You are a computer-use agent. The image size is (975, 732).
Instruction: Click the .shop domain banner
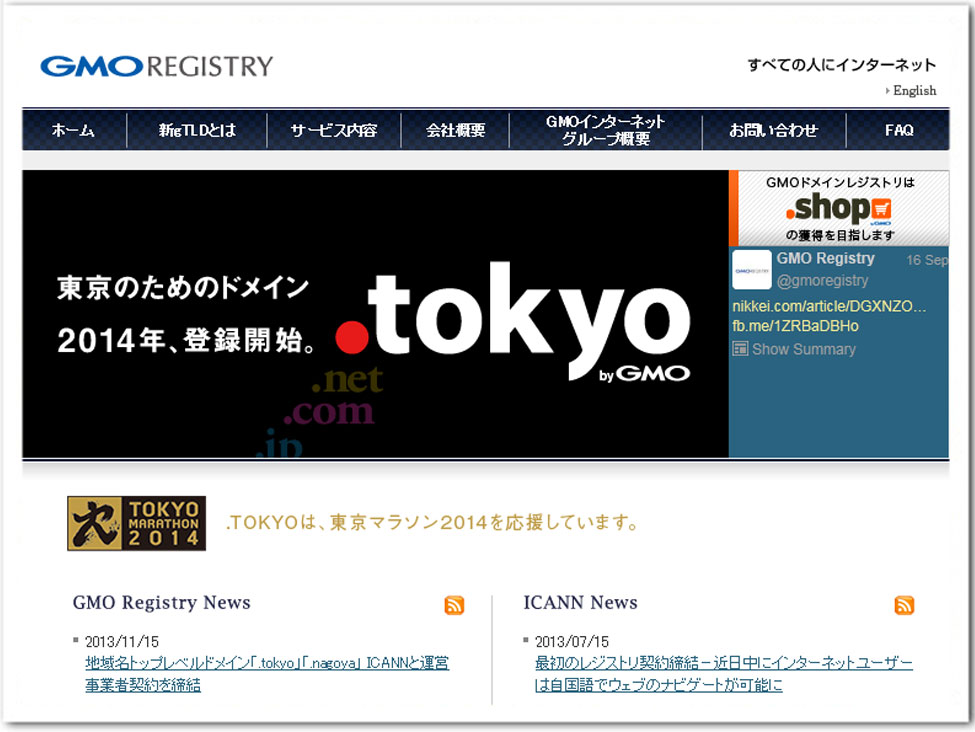click(x=839, y=208)
